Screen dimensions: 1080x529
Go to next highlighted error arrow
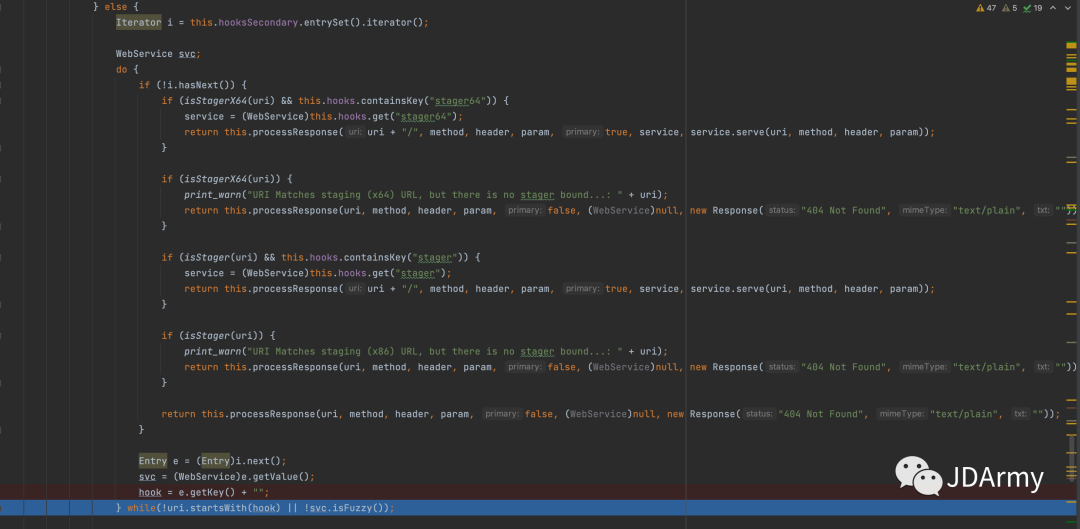[x=1068, y=8]
